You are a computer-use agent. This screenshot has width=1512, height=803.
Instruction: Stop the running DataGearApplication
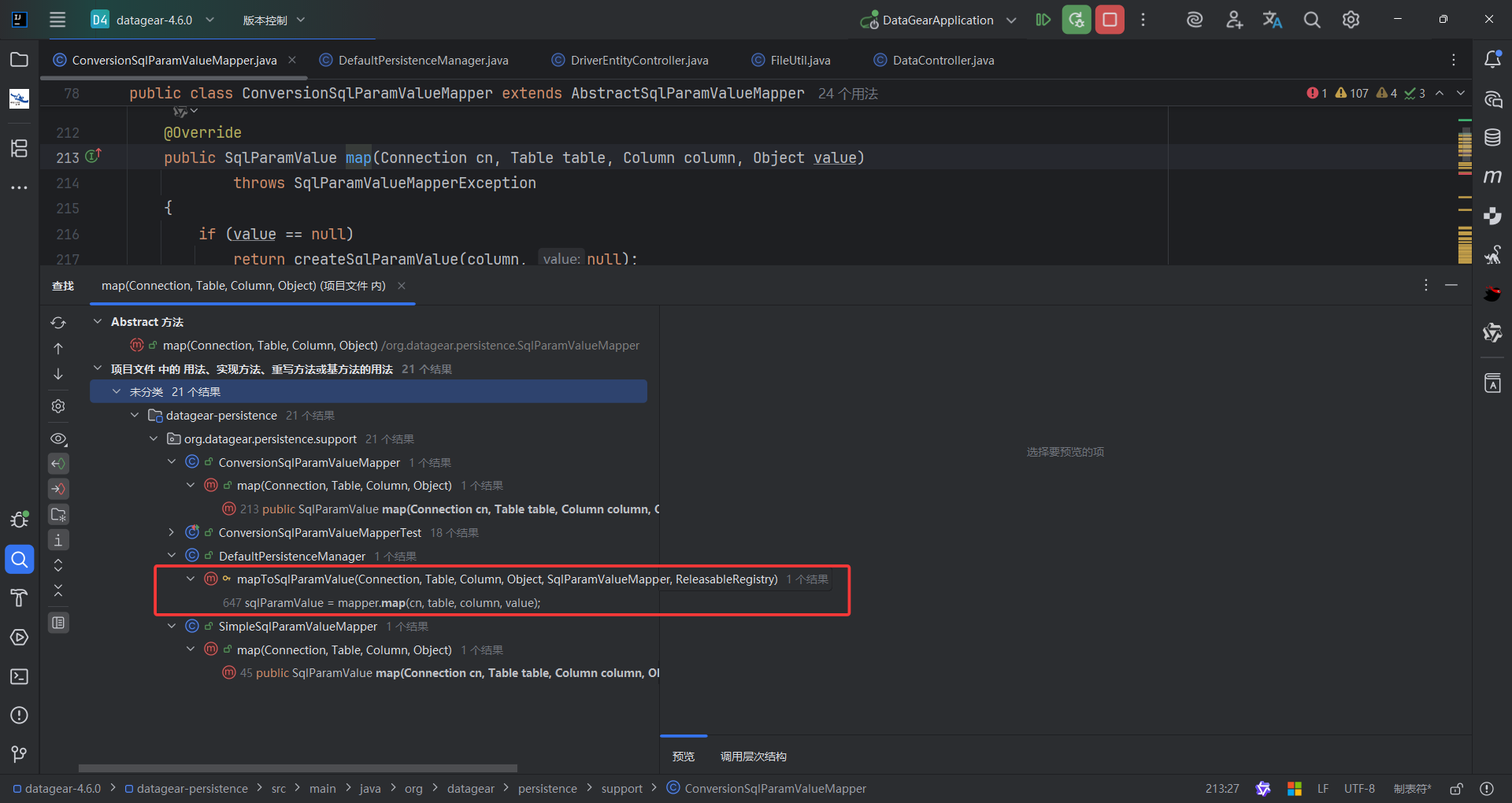pos(1110,20)
